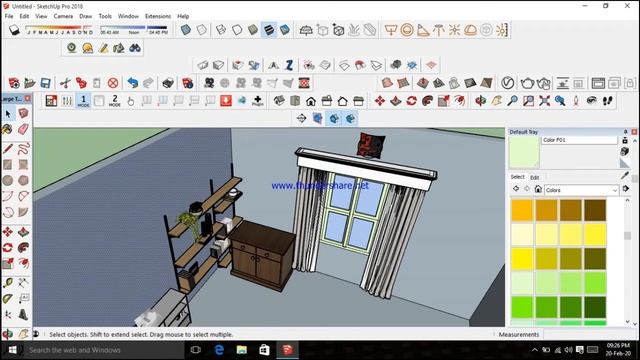Pick the 3D Text tool
This screenshot has height=360, width=640.
23,314
